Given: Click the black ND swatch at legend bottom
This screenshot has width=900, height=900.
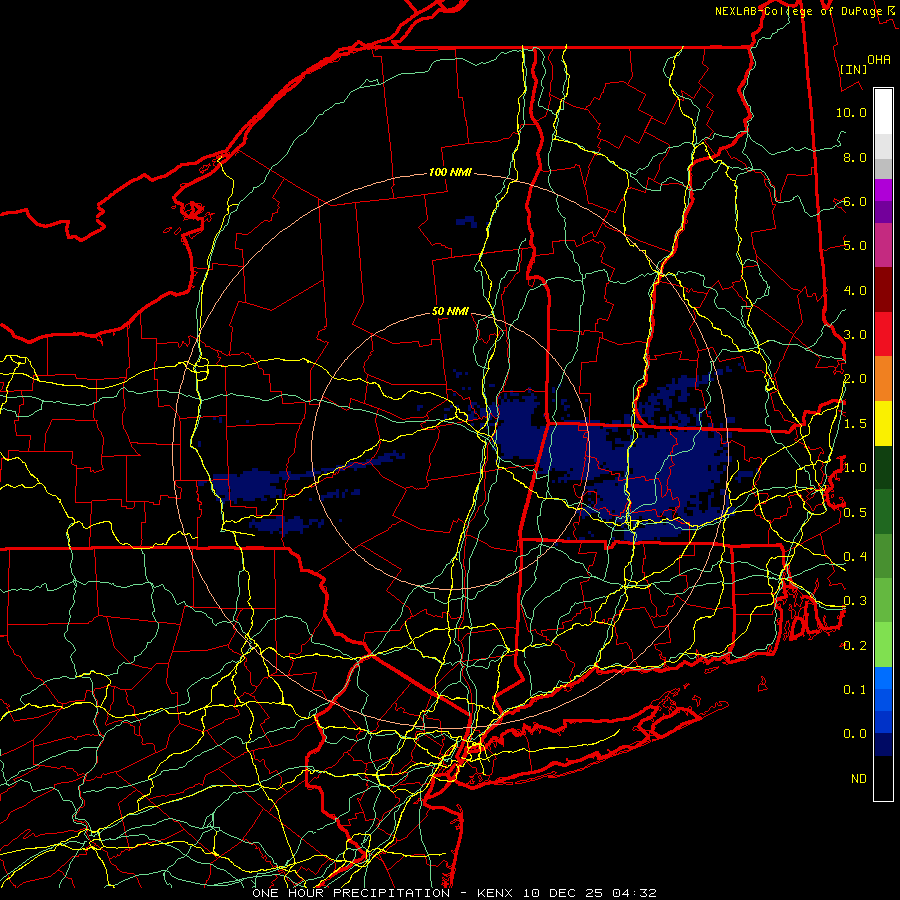Looking at the screenshot, I should tap(883, 778).
